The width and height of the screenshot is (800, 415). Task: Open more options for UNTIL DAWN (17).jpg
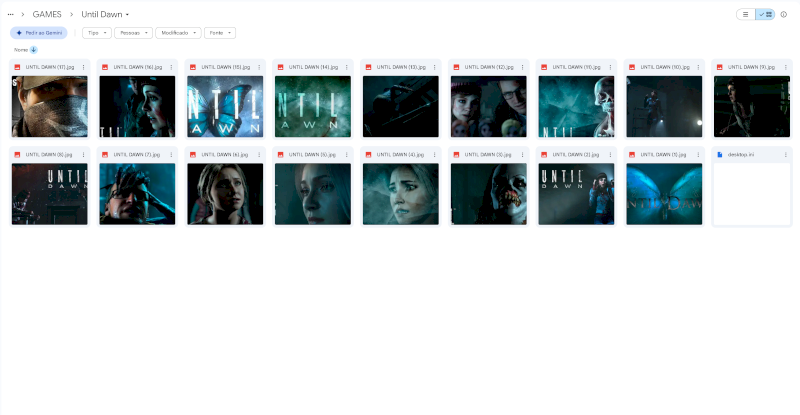(x=84, y=67)
